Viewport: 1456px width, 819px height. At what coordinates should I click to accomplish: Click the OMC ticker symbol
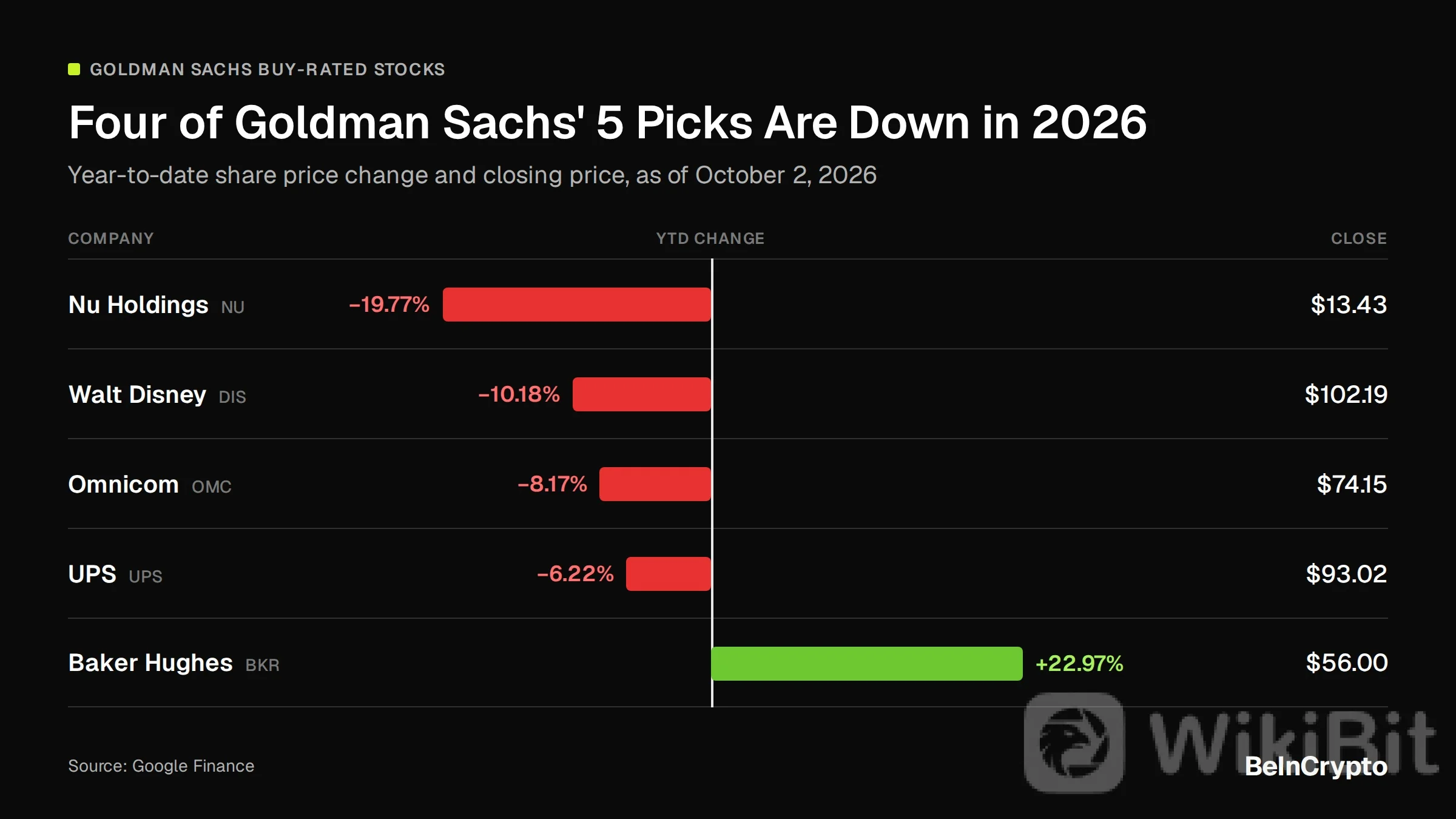click(x=212, y=487)
